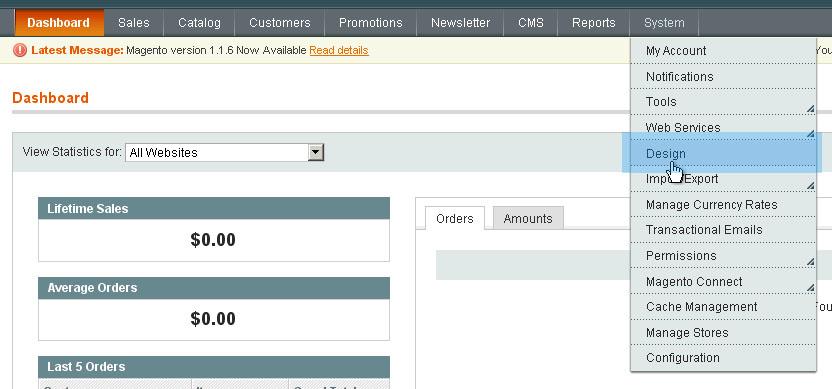This screenshot has height=389, width=832.
Task: Expand the Permissions submenu arrow
Action: click(x=810, y=262)
